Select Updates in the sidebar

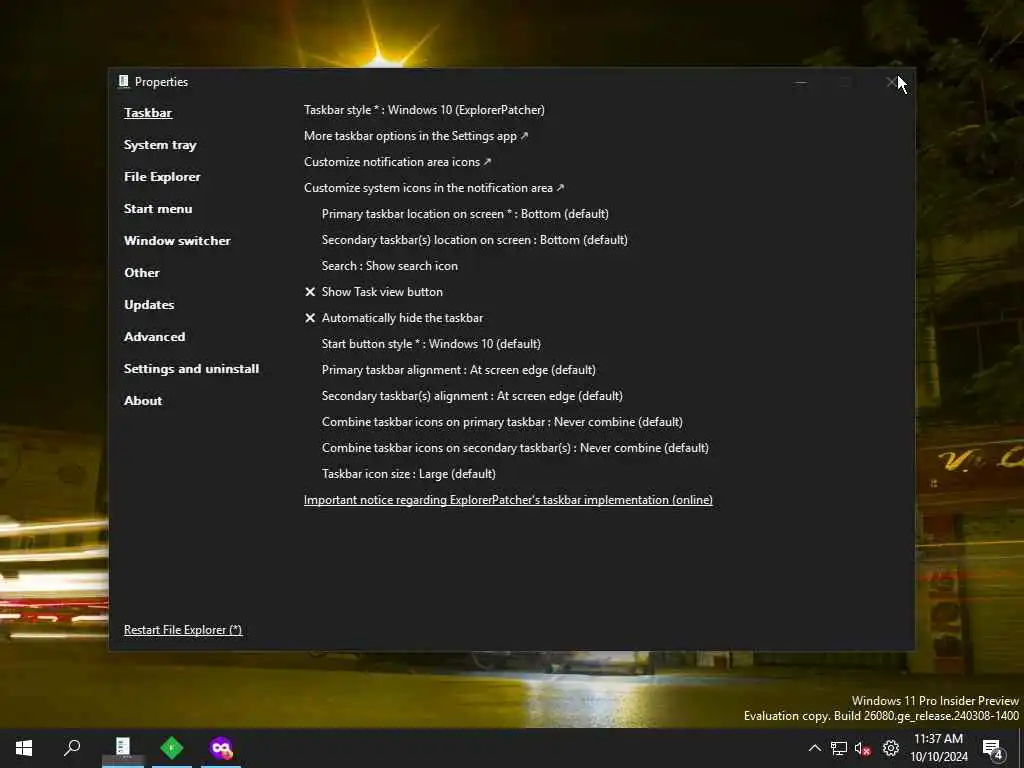(149, 304)
